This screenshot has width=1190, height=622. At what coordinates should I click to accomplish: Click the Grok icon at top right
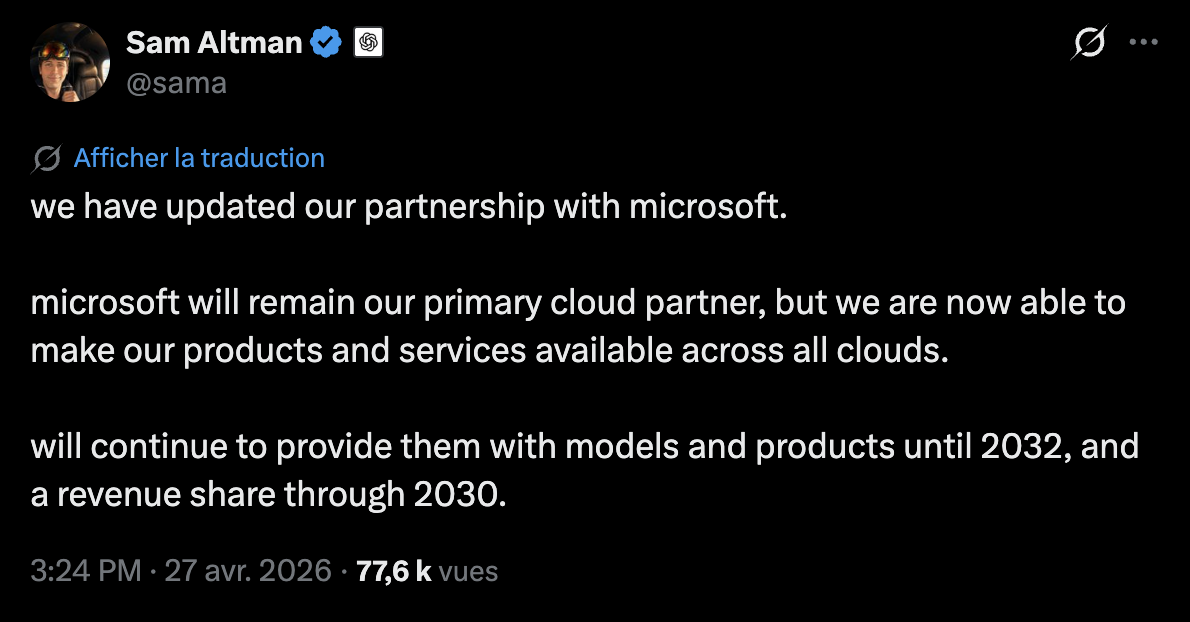1088,43
